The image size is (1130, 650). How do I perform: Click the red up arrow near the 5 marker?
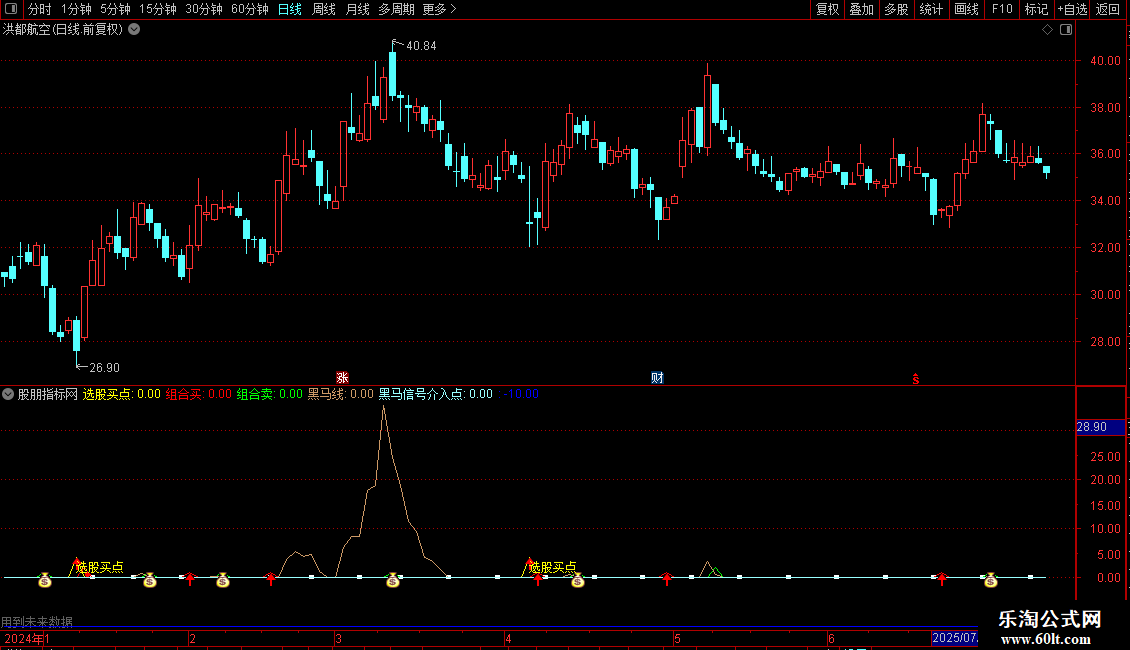pyautogui.click(x=667, y=578)
